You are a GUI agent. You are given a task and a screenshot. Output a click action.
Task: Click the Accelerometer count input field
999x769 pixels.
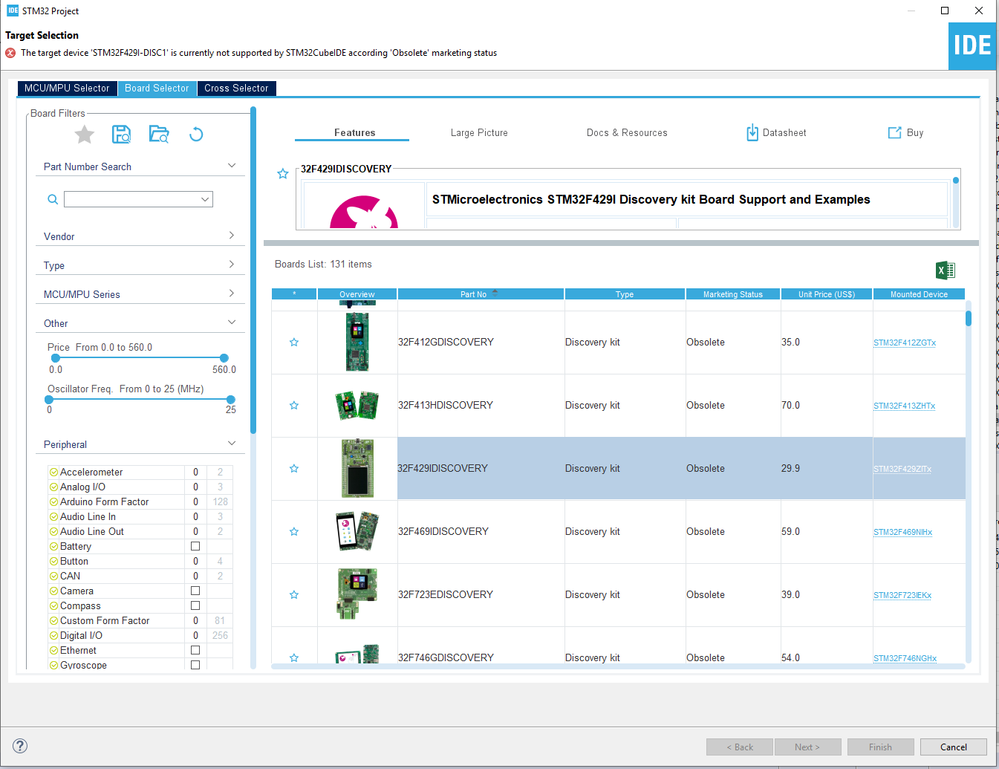pyautogui.click(x=196, y=472)
